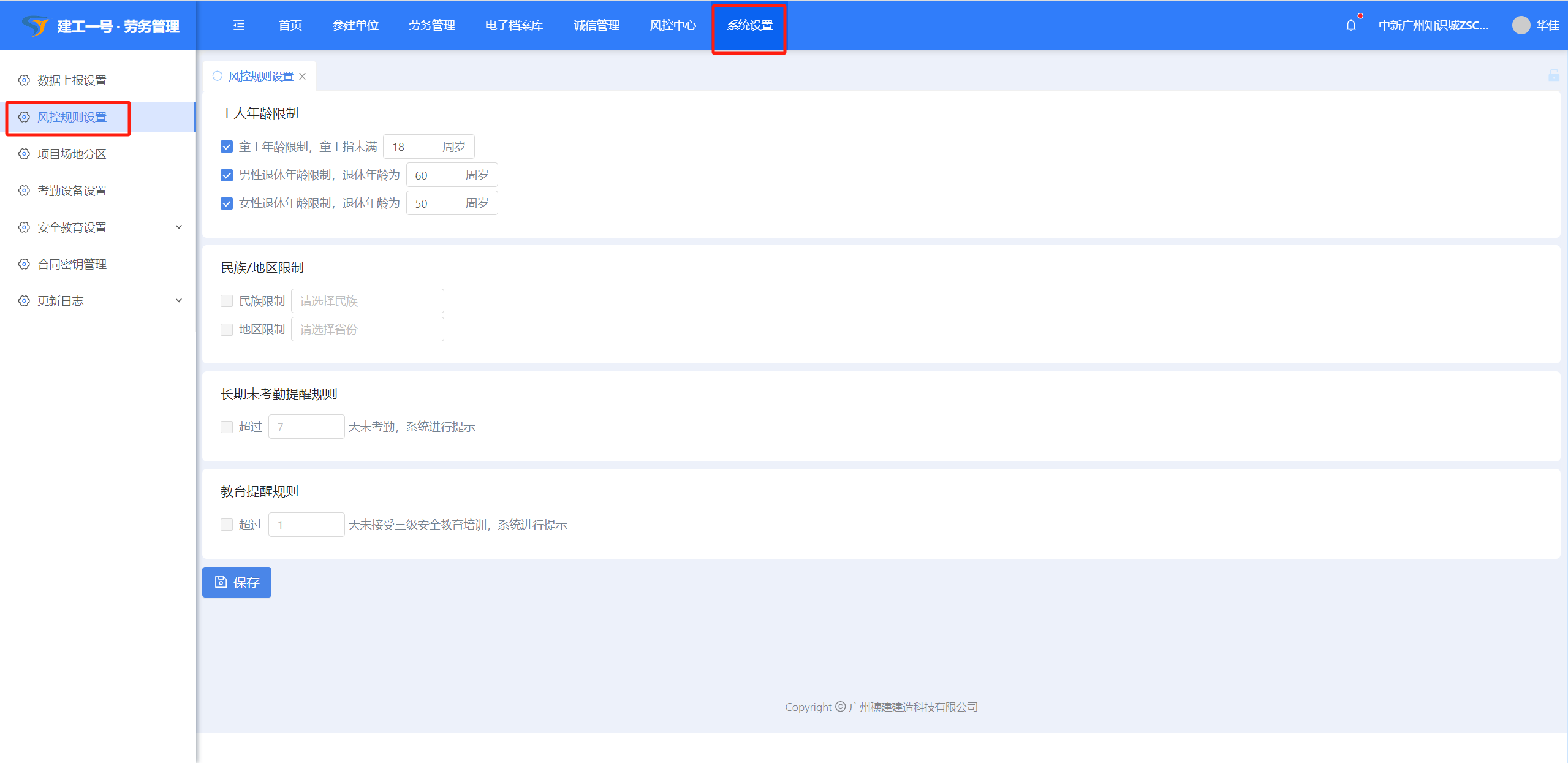
Task: Expand the 更新日志 submenu
Action: coord(178,301)
